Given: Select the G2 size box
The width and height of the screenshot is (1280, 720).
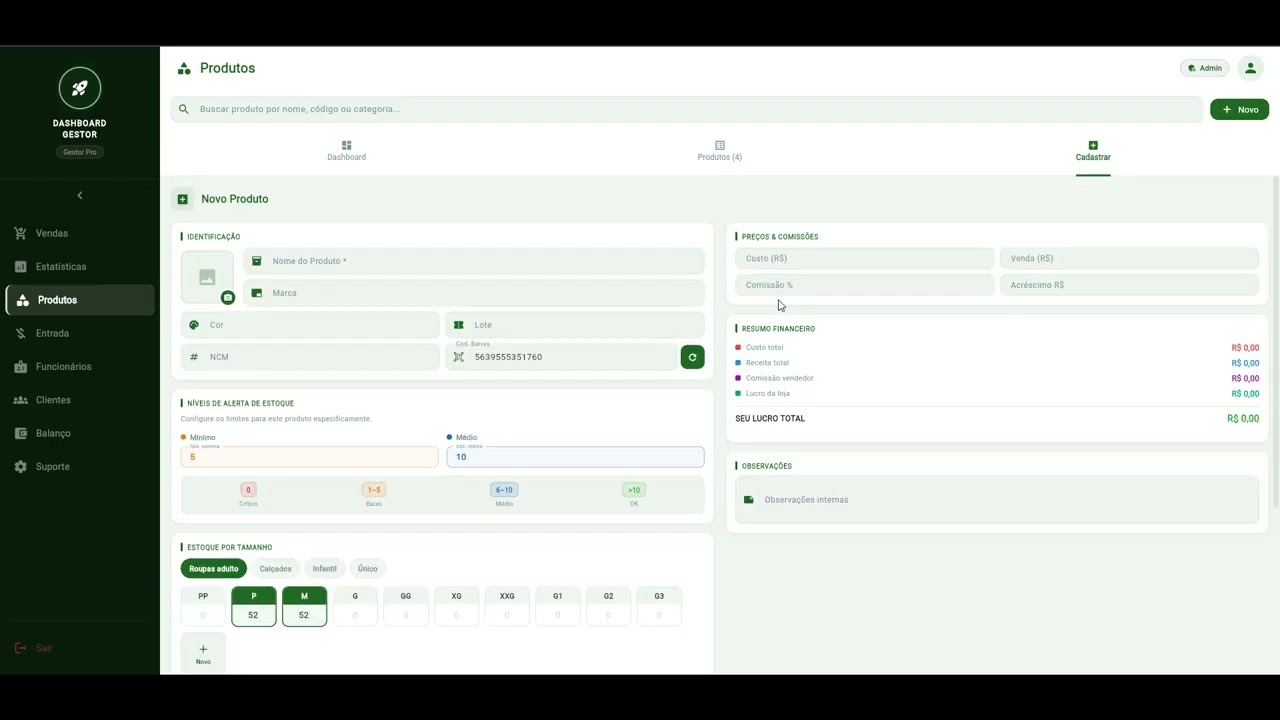Looking at the screenshot, I should coord(608,606).
